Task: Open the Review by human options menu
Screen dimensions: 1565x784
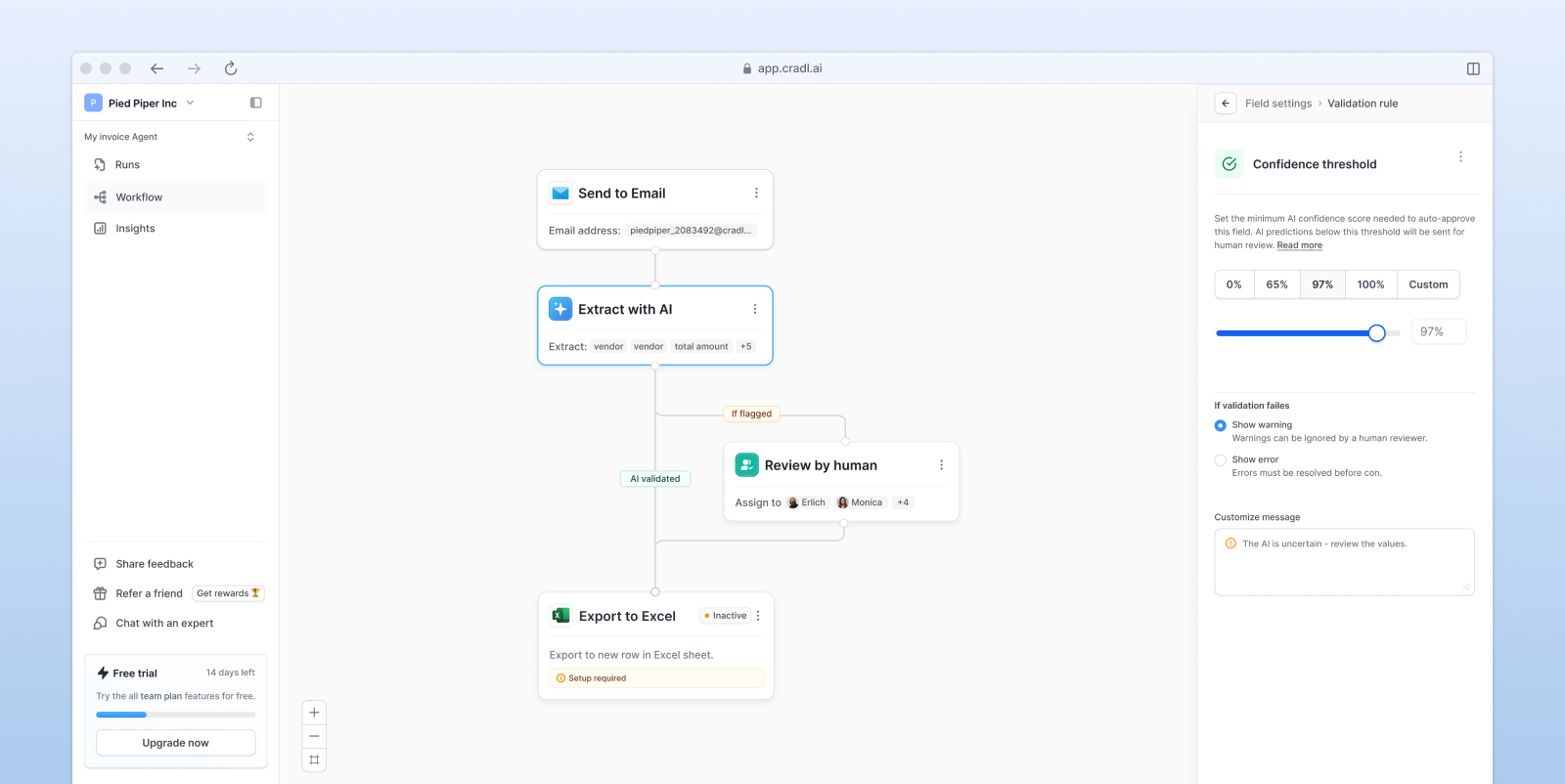Action: [x=941, y=465]
